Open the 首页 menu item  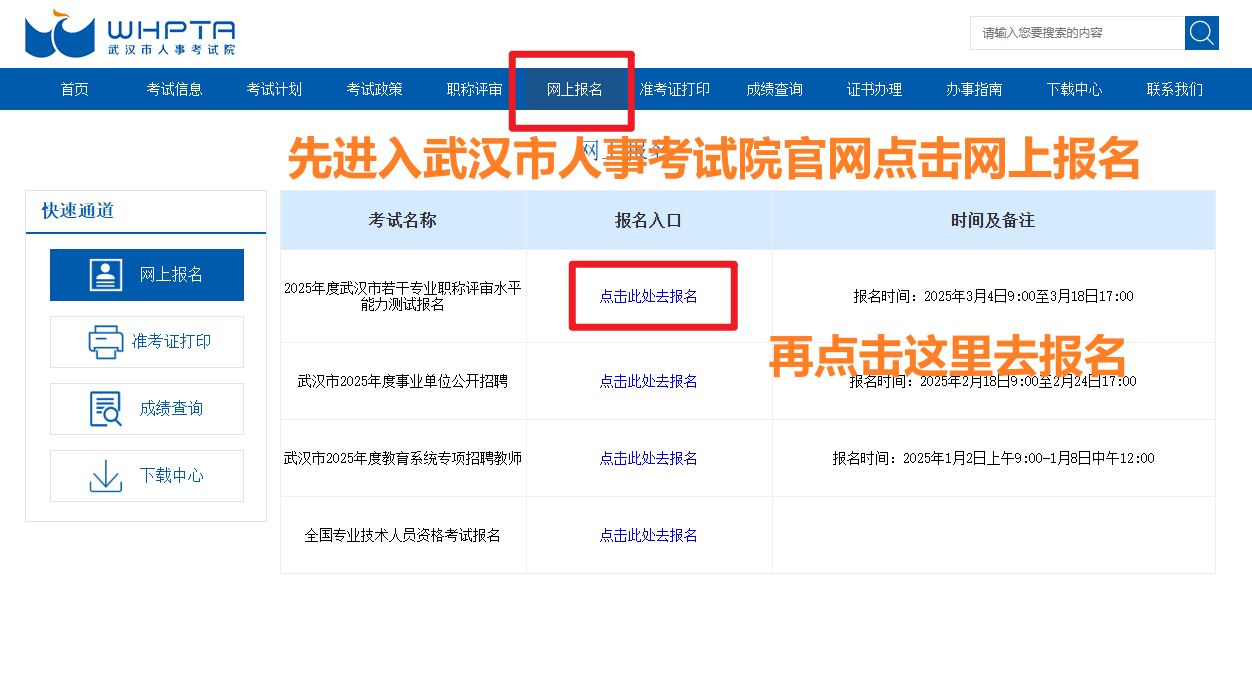click(x=73, y=89)
